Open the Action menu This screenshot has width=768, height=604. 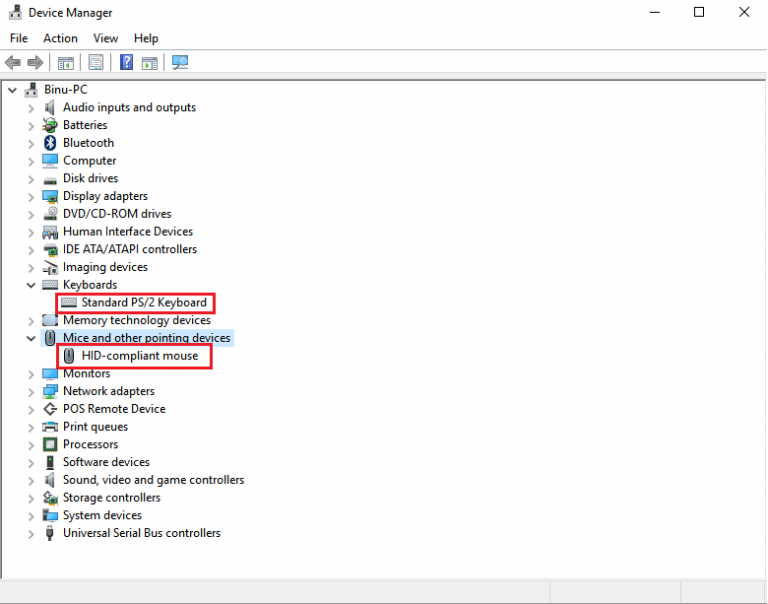click(x=60, y=38)
